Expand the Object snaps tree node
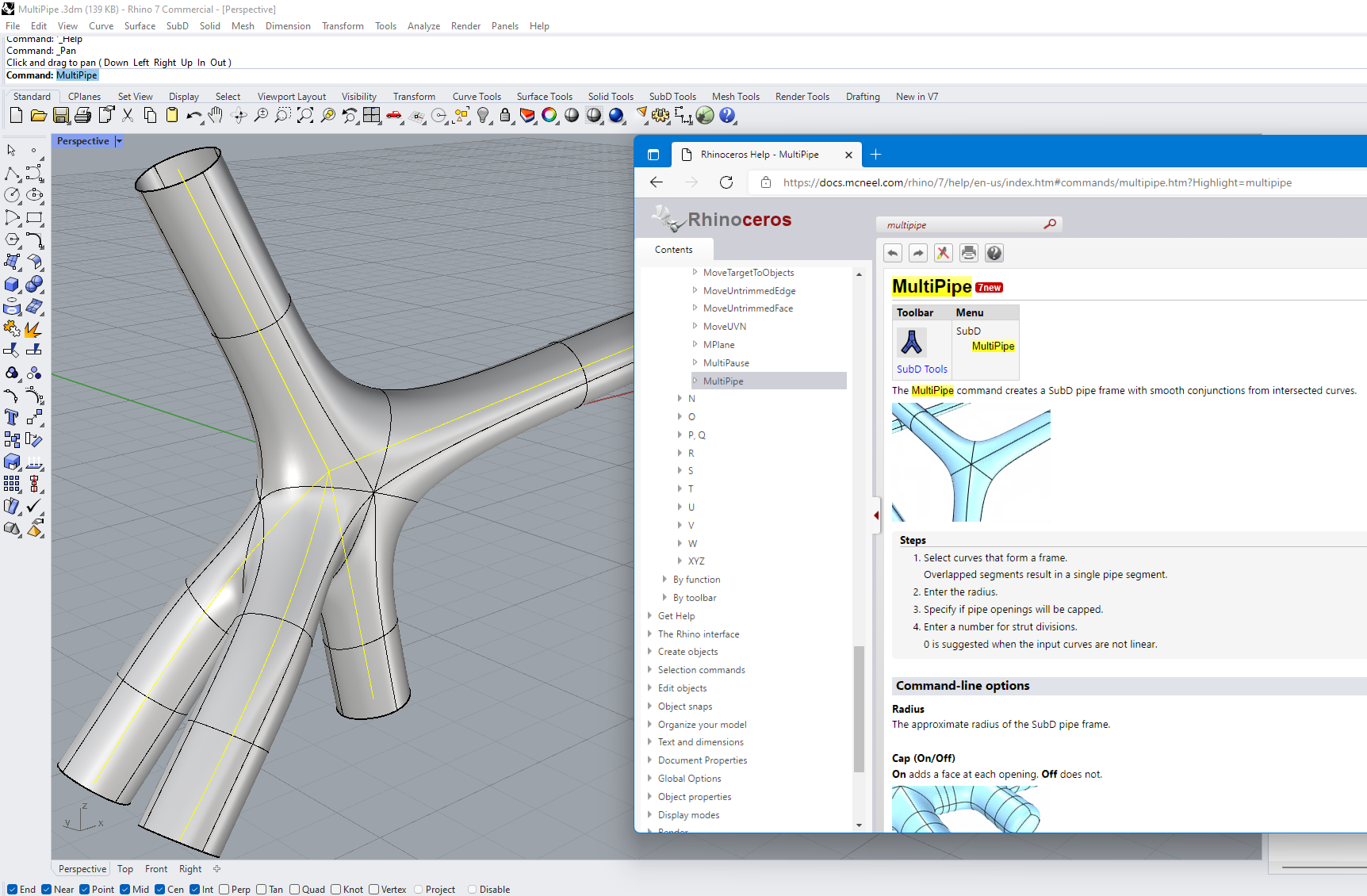The height and width of the screenshot is (896, 1367). 649,706
